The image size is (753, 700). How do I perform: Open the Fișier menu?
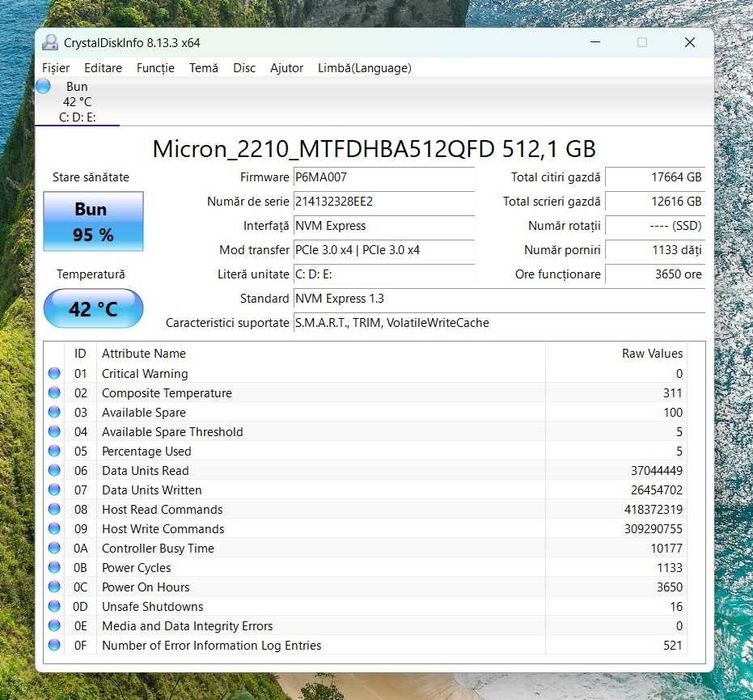pyautogui.click(x=56, y=68)
